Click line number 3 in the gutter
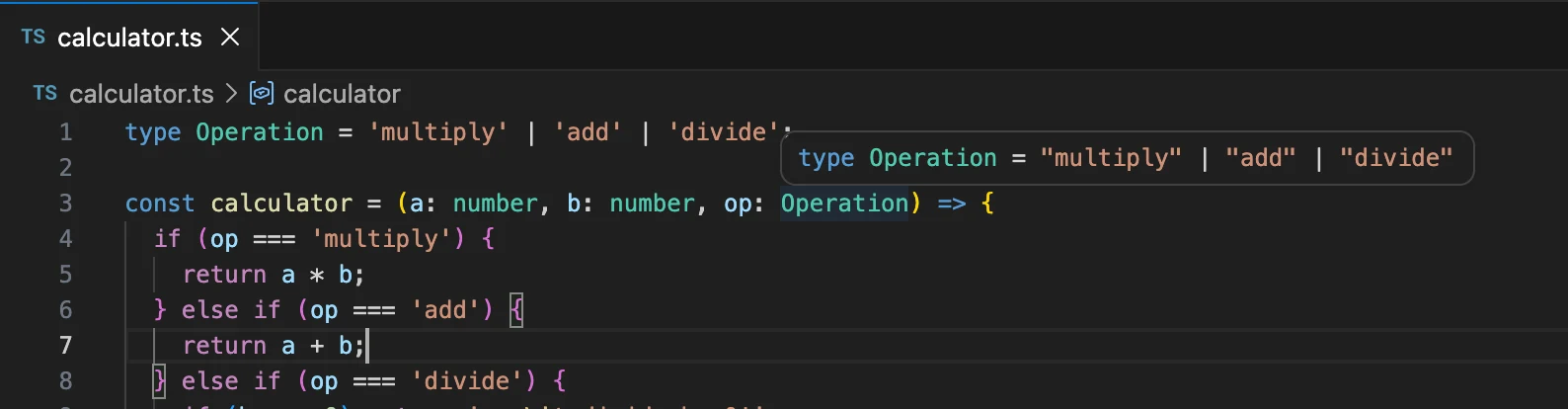 [65, 204]
